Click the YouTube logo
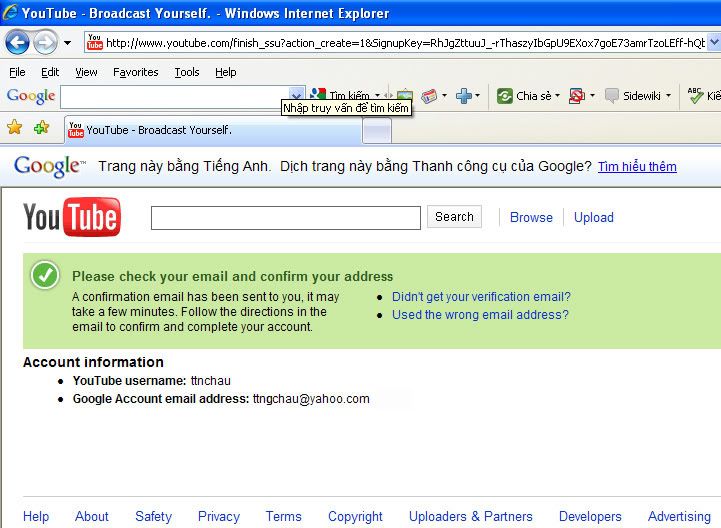The height and width of the screenshot is (528, 721). tap(72, 217)
